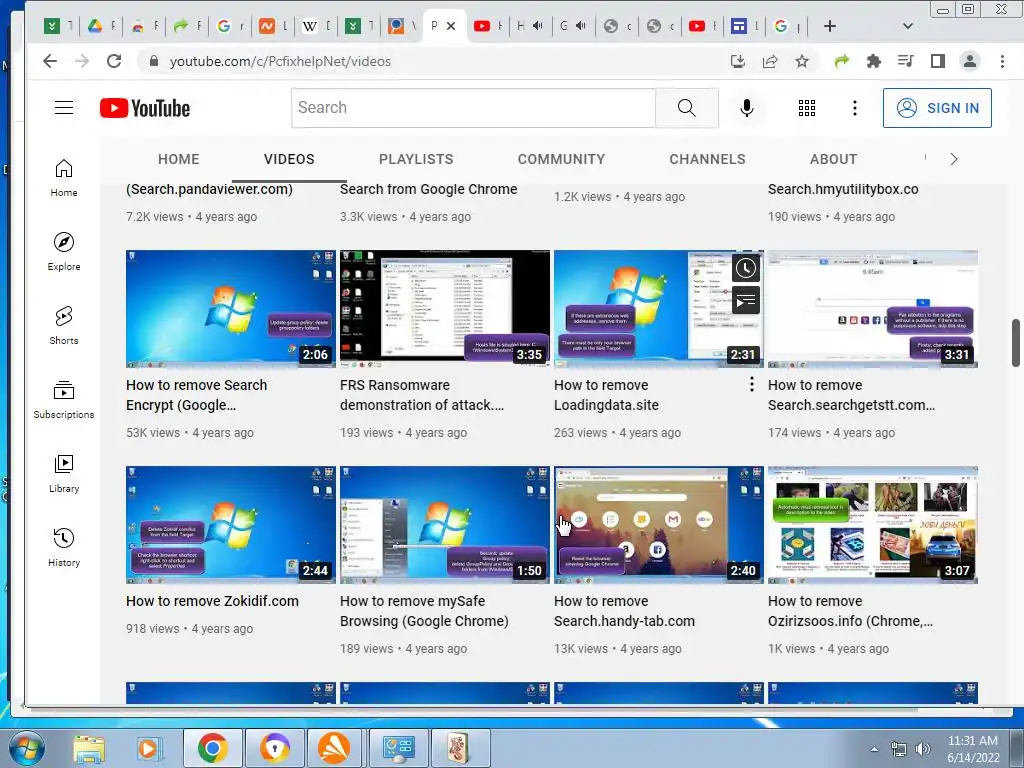1024x768 pixels.
Task: Open new browser tab
Action: 829,26
